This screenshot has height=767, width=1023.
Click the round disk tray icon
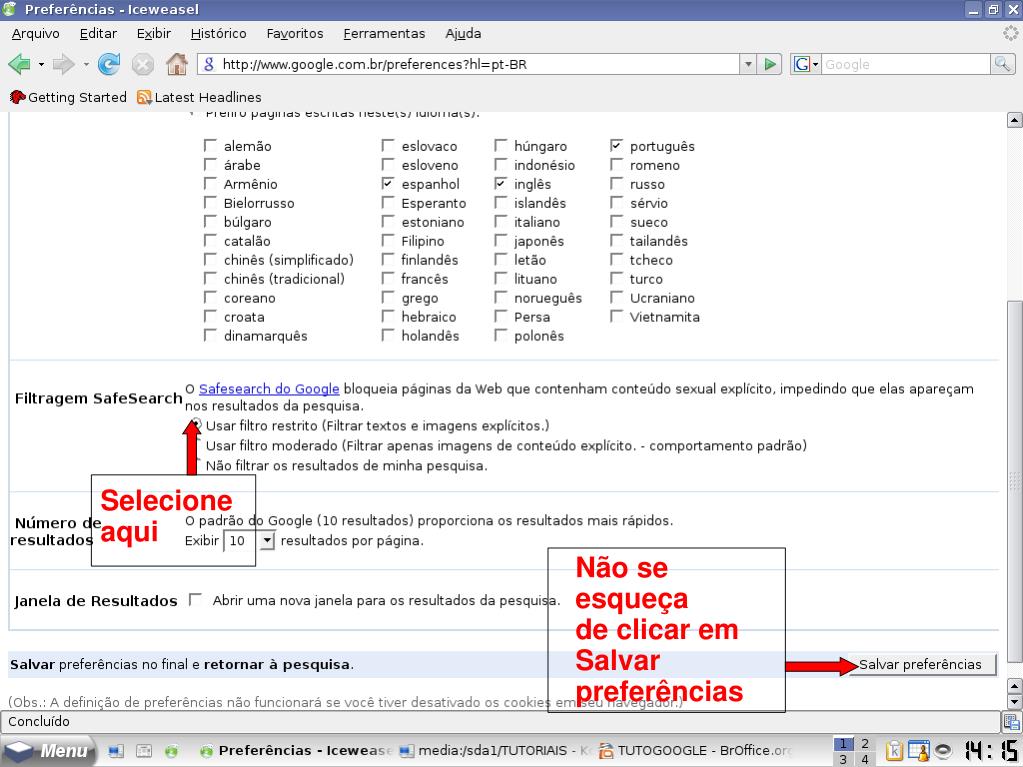pyautogui.click(x=943, y=751)
